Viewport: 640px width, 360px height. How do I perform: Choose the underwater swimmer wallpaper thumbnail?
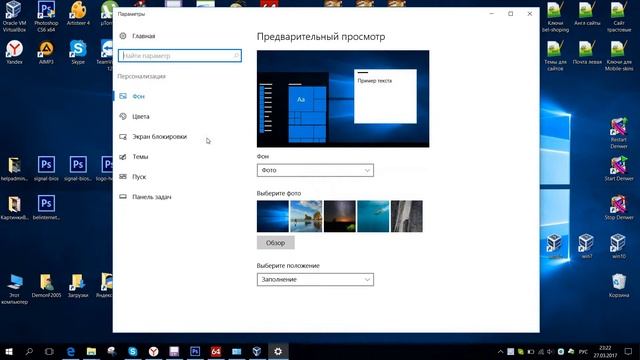[373, 216]
